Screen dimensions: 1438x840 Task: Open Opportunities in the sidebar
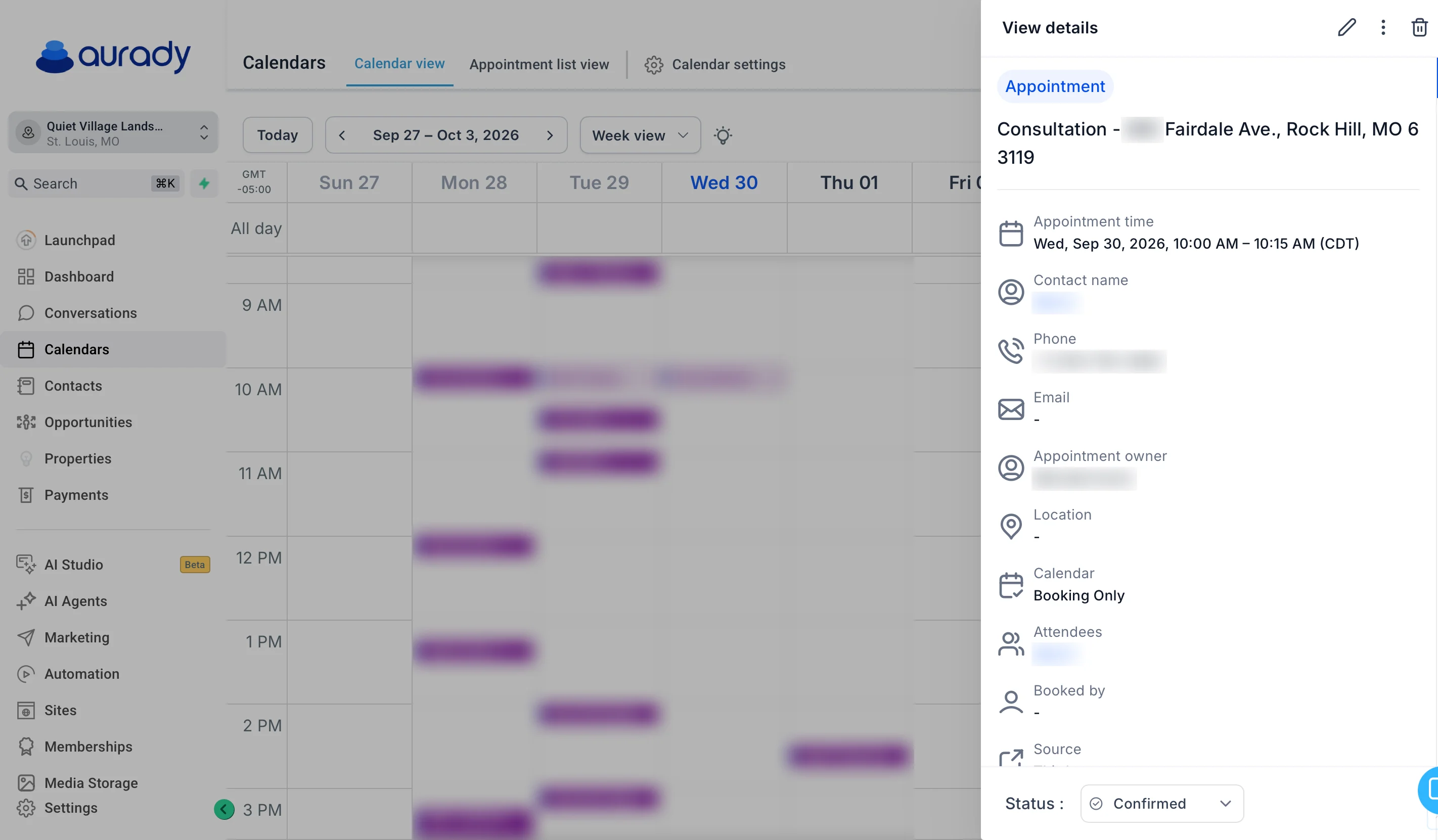pyautogui.click(x=113, y=423)
